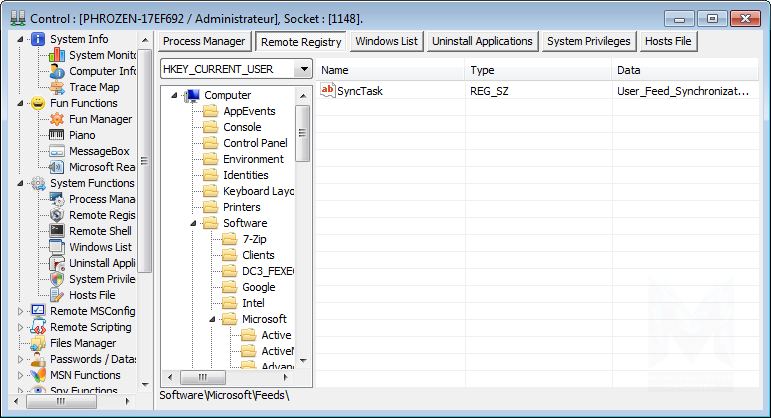Image resolution: width=771 pixels, height=418 pixels.
Task: Switch to the Process Manager tab
Action: [204, 41]
